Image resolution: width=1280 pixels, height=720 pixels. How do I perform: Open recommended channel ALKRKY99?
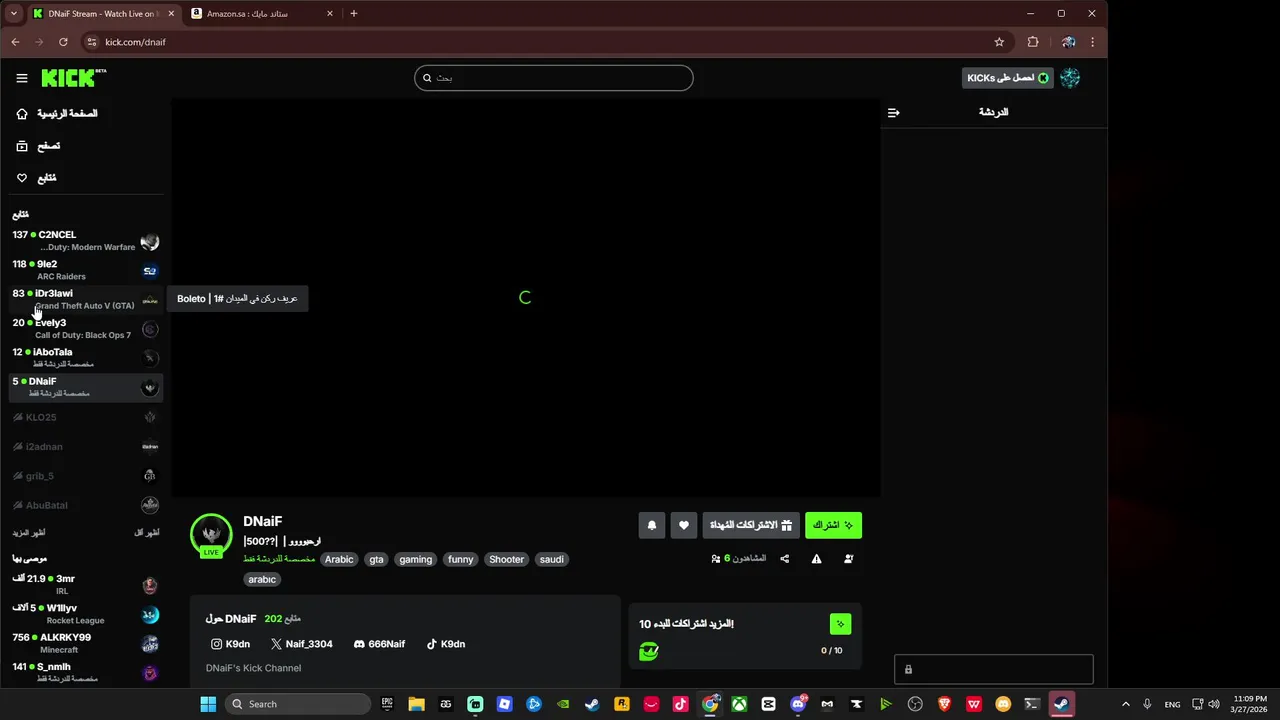point(86,643)
